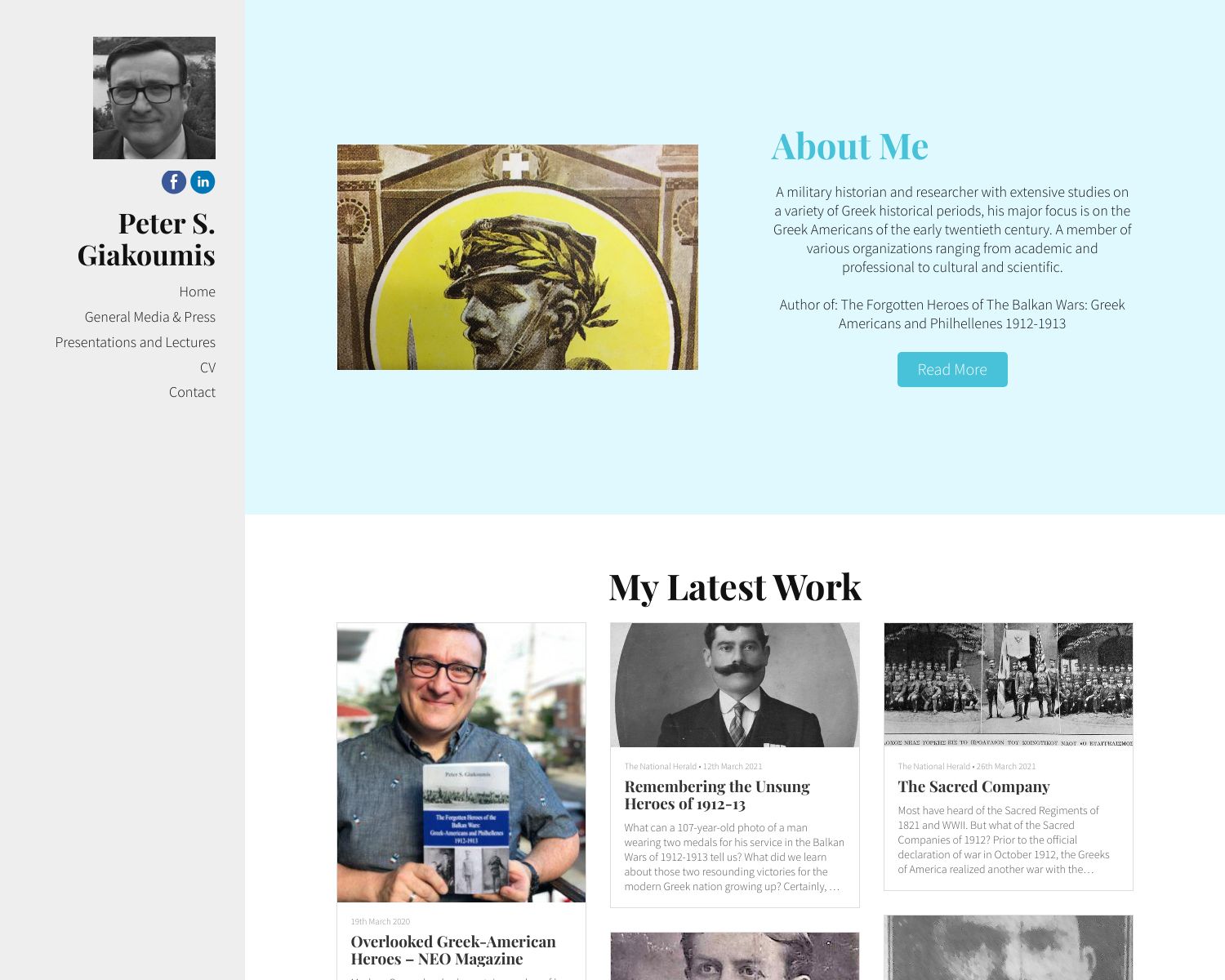
Task: Click the Greek soldier illustration image
Action: click(x=518, y=257)
